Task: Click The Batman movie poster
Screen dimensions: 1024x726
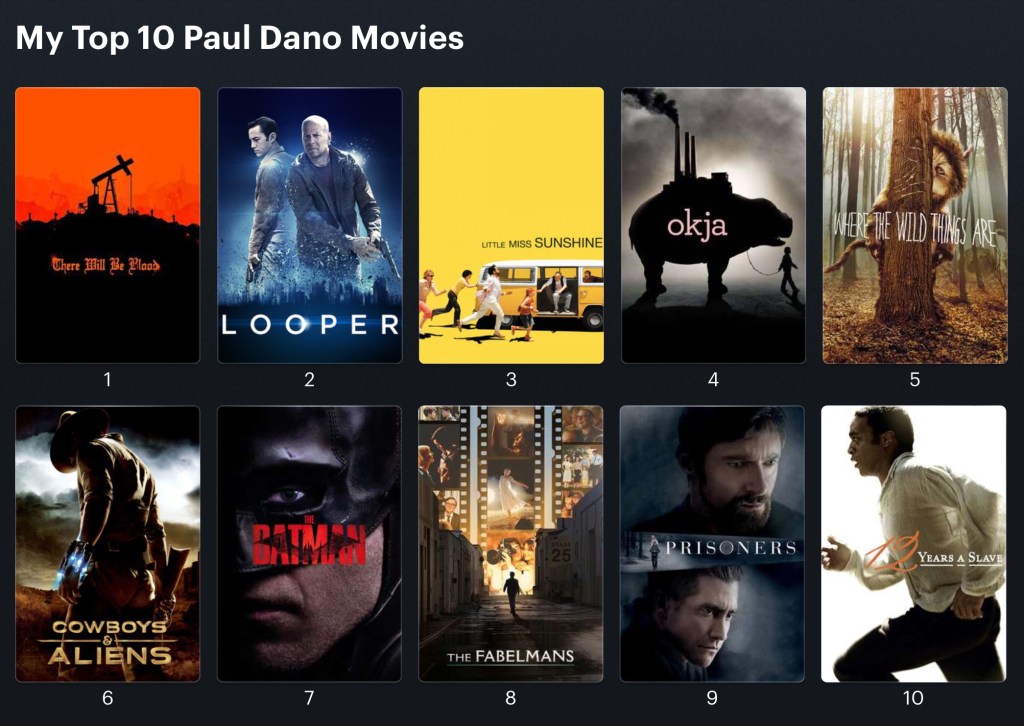Action: (x=310, y=544)
